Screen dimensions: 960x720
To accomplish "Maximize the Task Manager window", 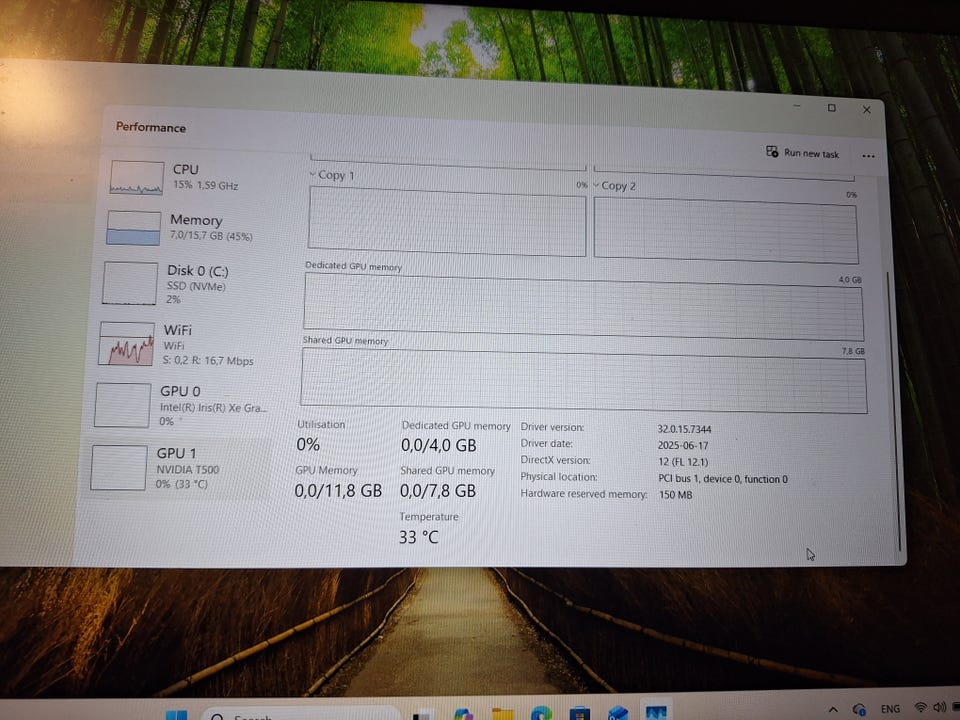I will (831, 108).
